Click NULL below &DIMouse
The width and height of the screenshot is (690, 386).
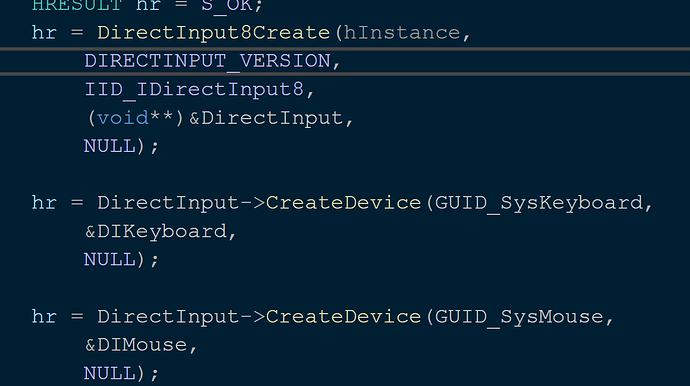pyautogui.click(x=110, y=373)
